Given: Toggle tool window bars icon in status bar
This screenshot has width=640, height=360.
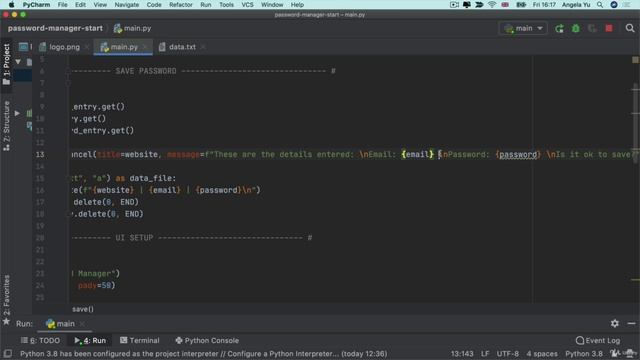Looking at the screenshot, I should coord(7,353).
